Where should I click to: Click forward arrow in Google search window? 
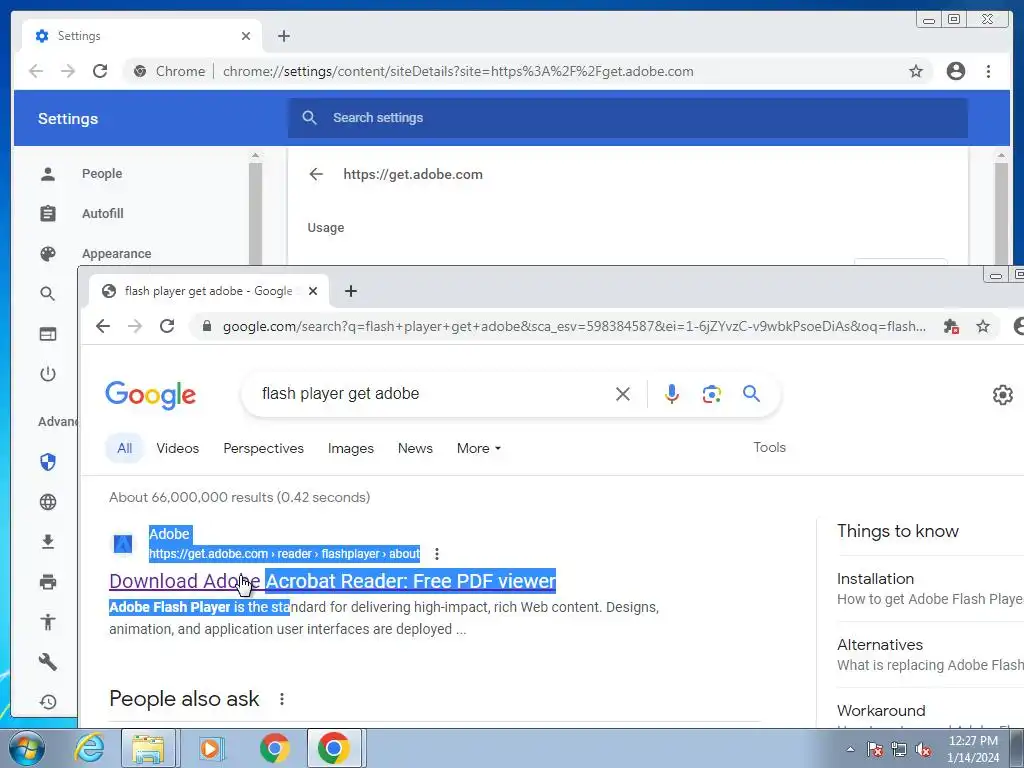[x=135, y=326]
